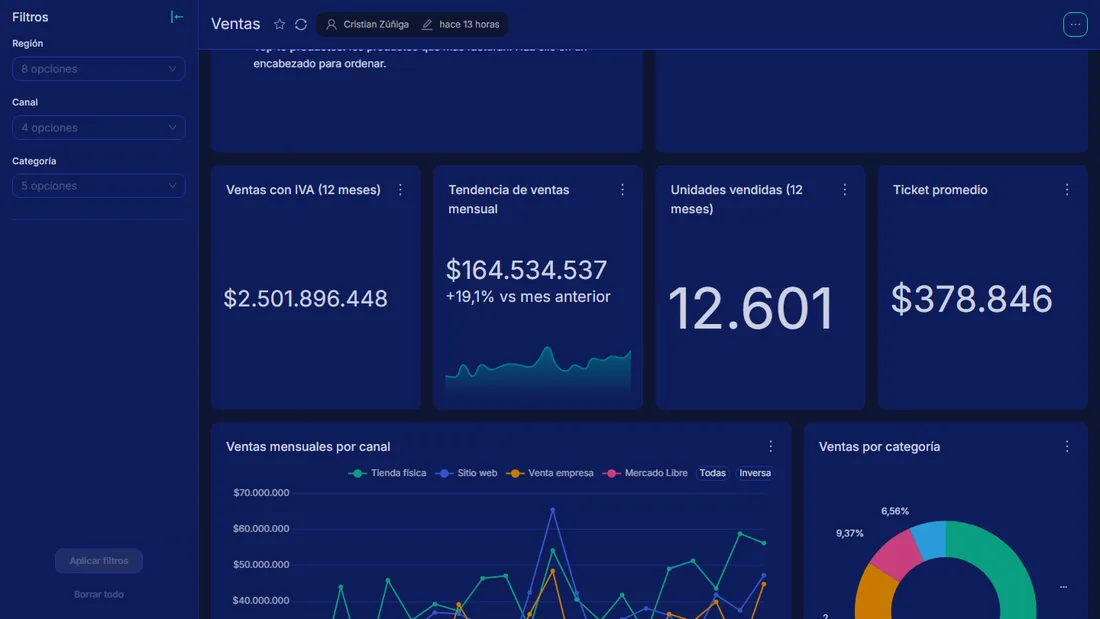Click the Cristian Zúñiga owner name
The height and width of the screenshot is (619, 1100).
click(376, 25)
